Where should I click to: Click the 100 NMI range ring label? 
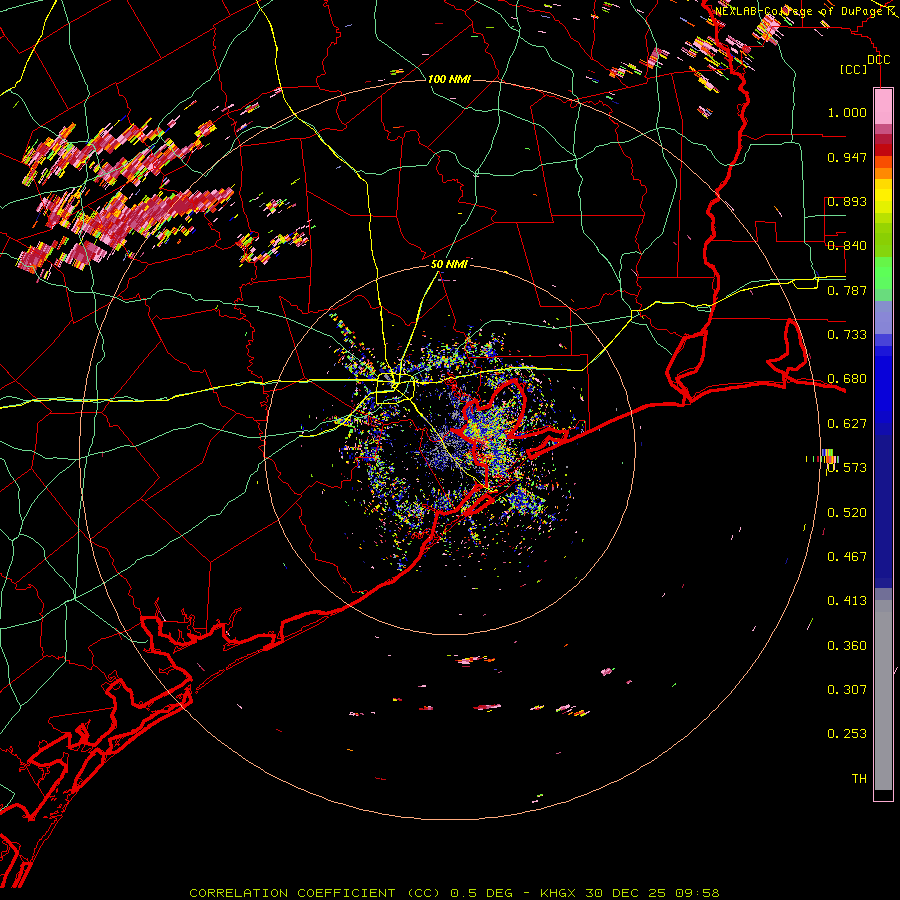coord(449,79)
